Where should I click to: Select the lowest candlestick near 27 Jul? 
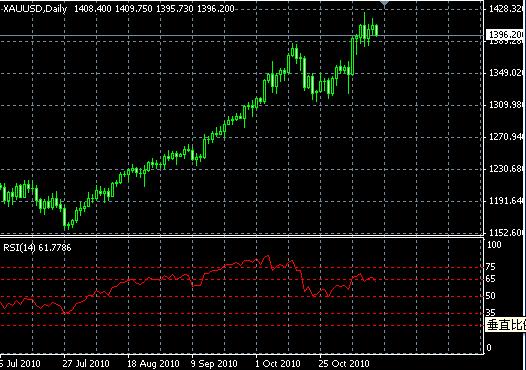point(65,218)
